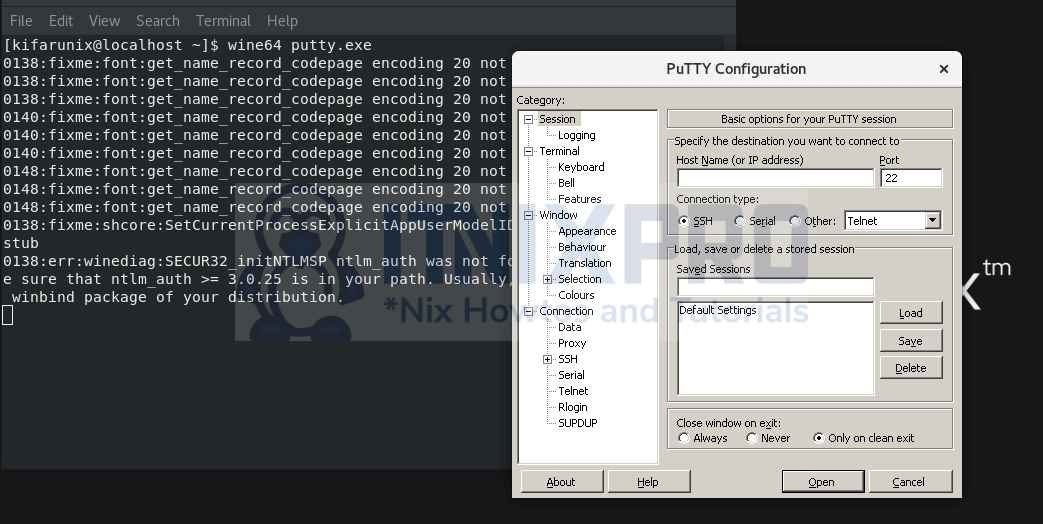The height and width of the screenshot is (524, 1043).
Task: Click the Delete session button
Action: click(911, 368)
